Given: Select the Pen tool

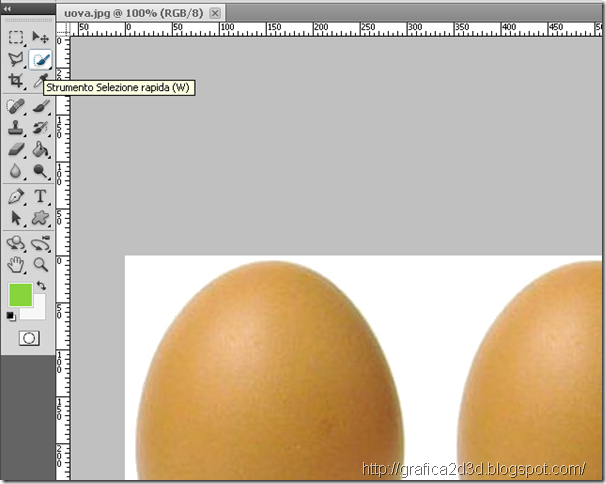Looking at the screenshot, I should point(16,196).
